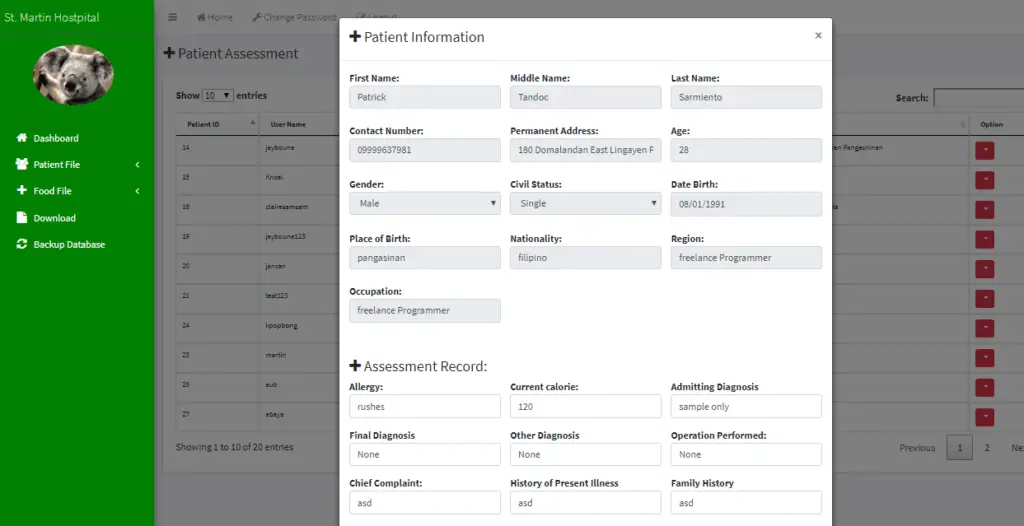This screenshot has height=526, width=1024.
Task: Click the Contact Number field
Action: tap(425, 150)
